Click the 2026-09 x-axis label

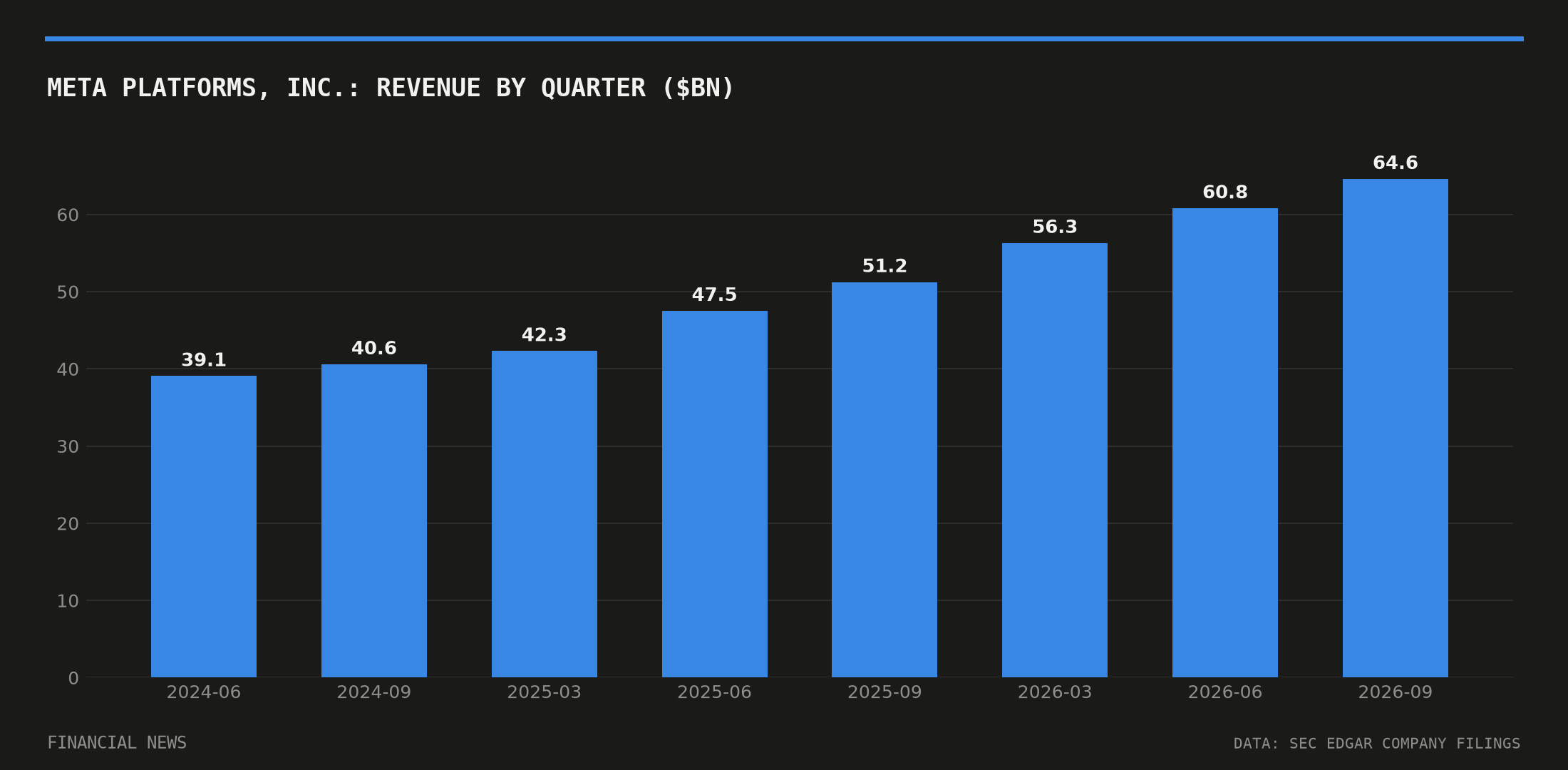pyautogui.click(x=1396, y=692)
